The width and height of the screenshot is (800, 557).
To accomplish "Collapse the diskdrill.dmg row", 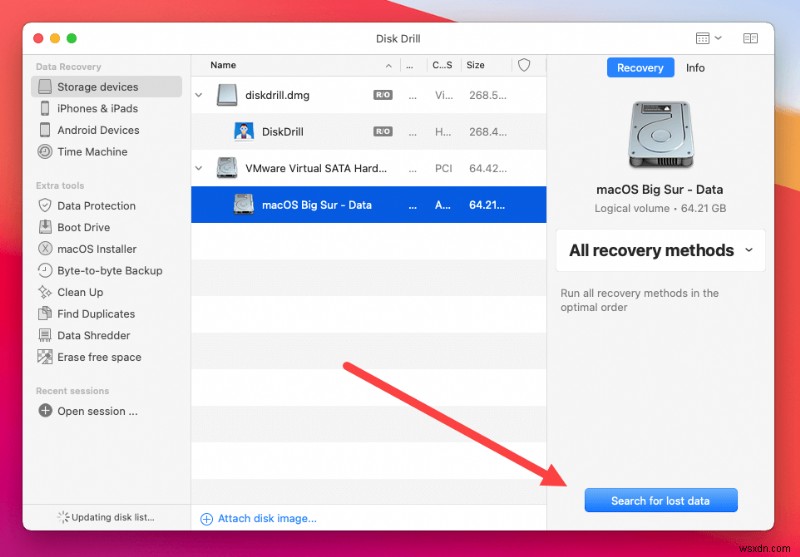I will [199, 95].
